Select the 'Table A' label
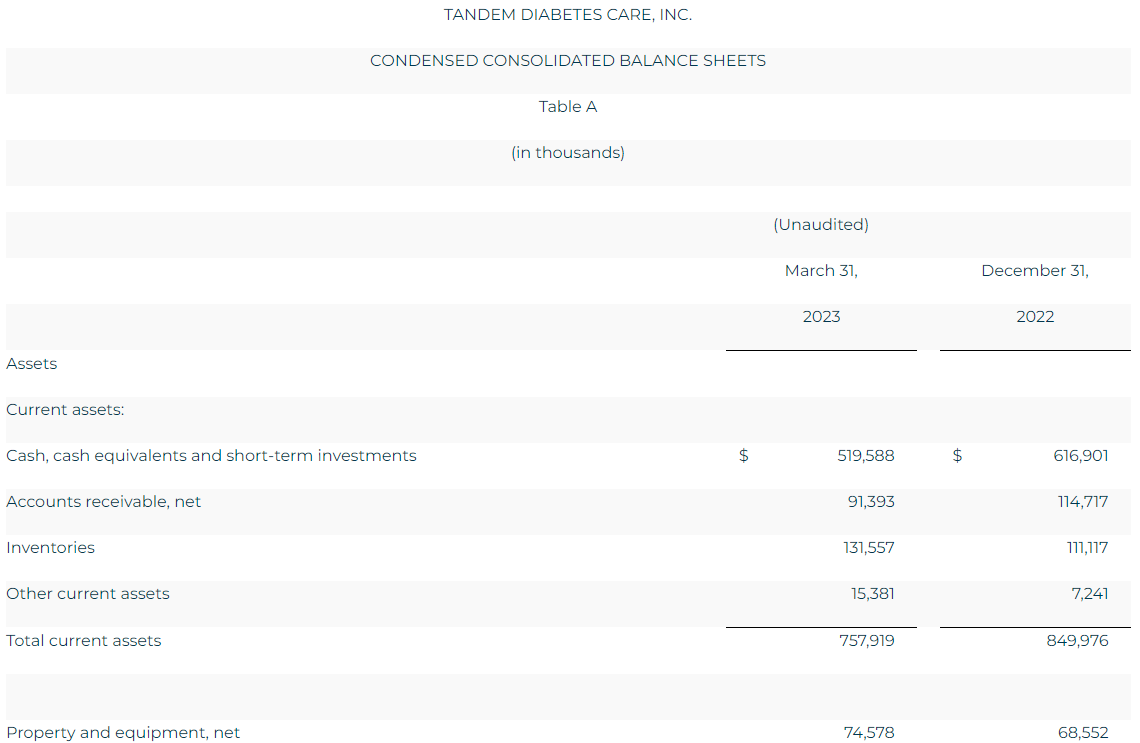 click(568, 106)
